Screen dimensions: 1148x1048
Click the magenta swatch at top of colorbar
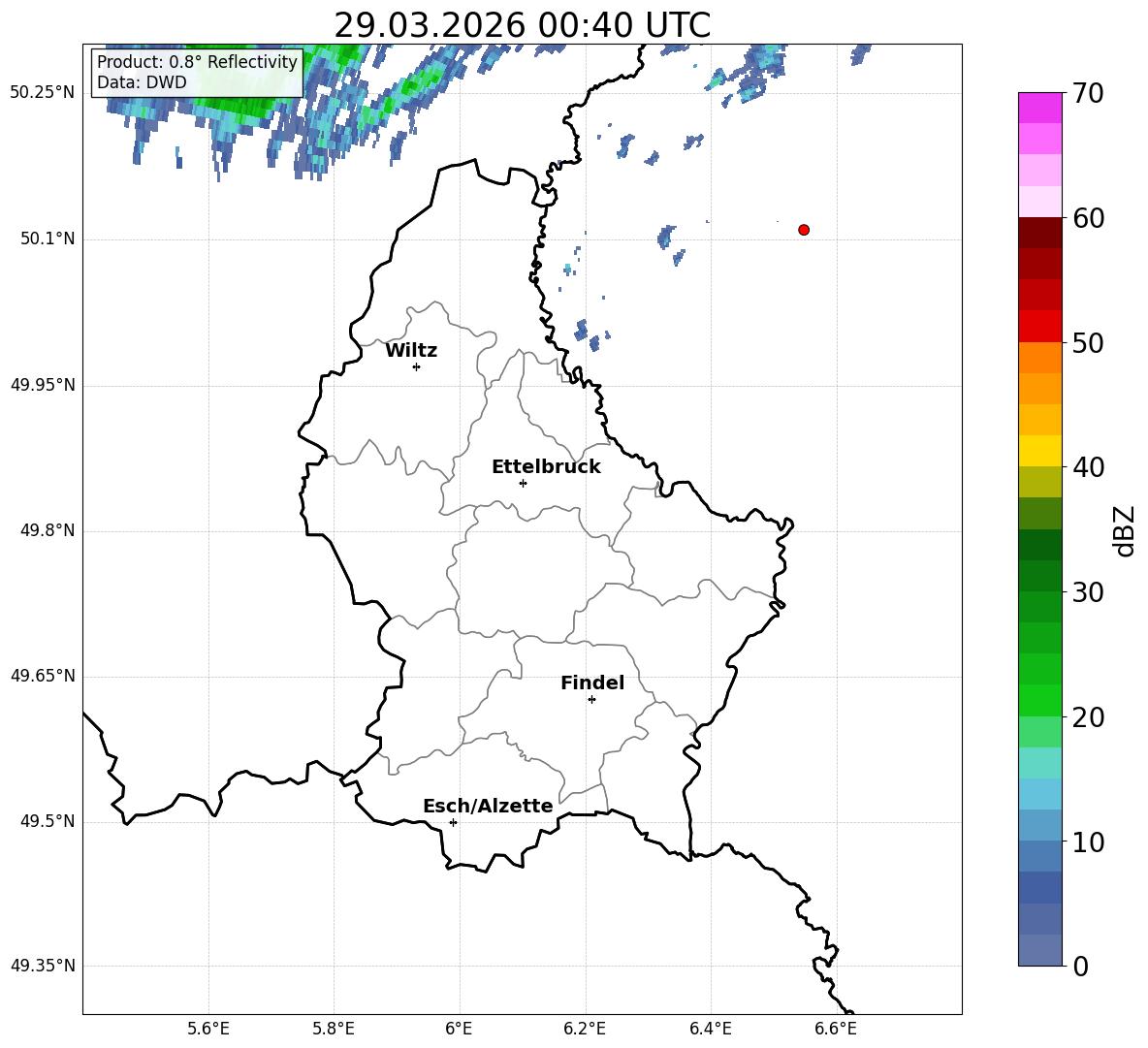(1040, 108)
